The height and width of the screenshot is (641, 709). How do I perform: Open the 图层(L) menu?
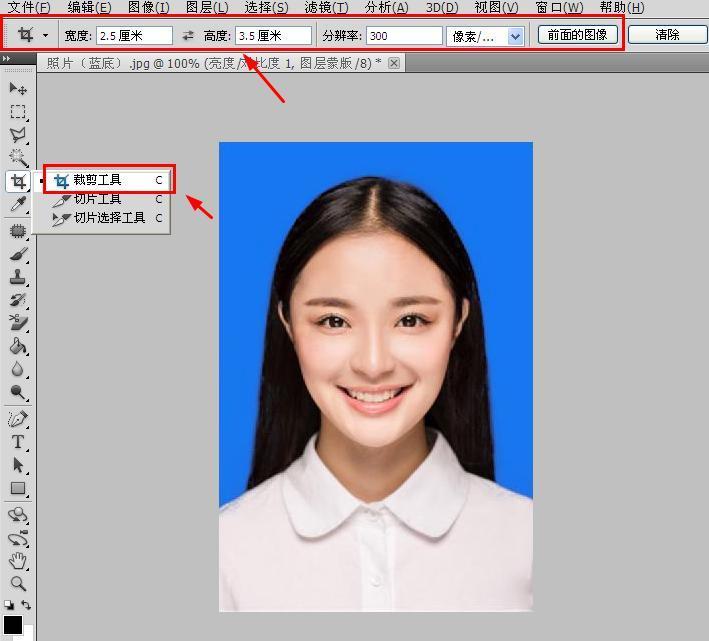coord(207,7)
